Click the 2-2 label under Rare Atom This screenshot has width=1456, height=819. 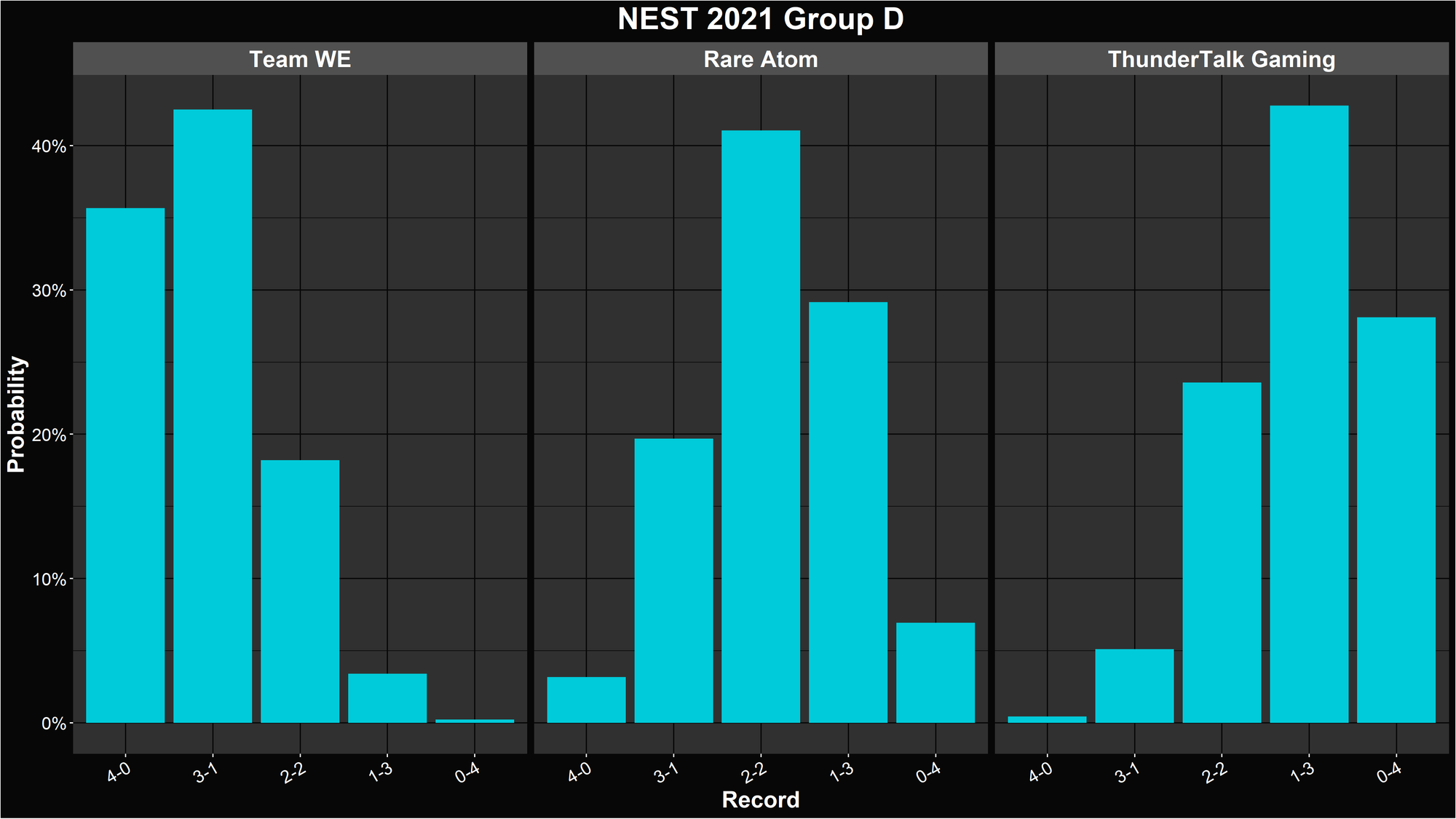pos(755,773)
